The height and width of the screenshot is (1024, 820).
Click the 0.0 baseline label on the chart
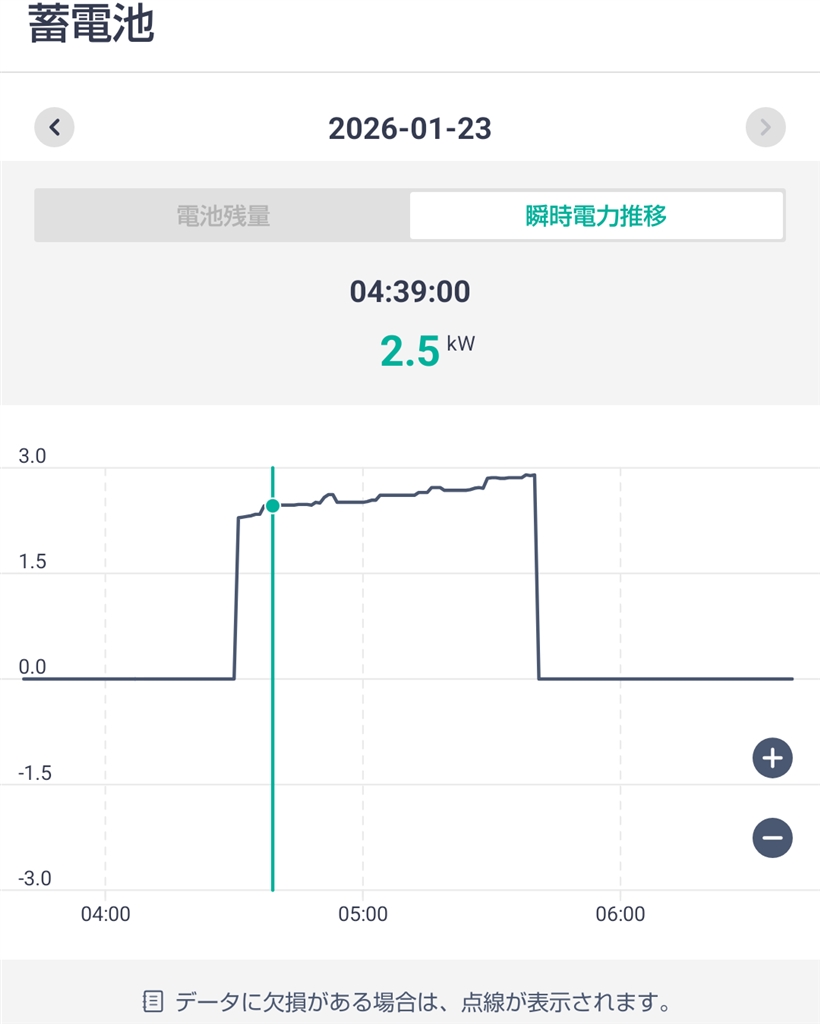32,667
